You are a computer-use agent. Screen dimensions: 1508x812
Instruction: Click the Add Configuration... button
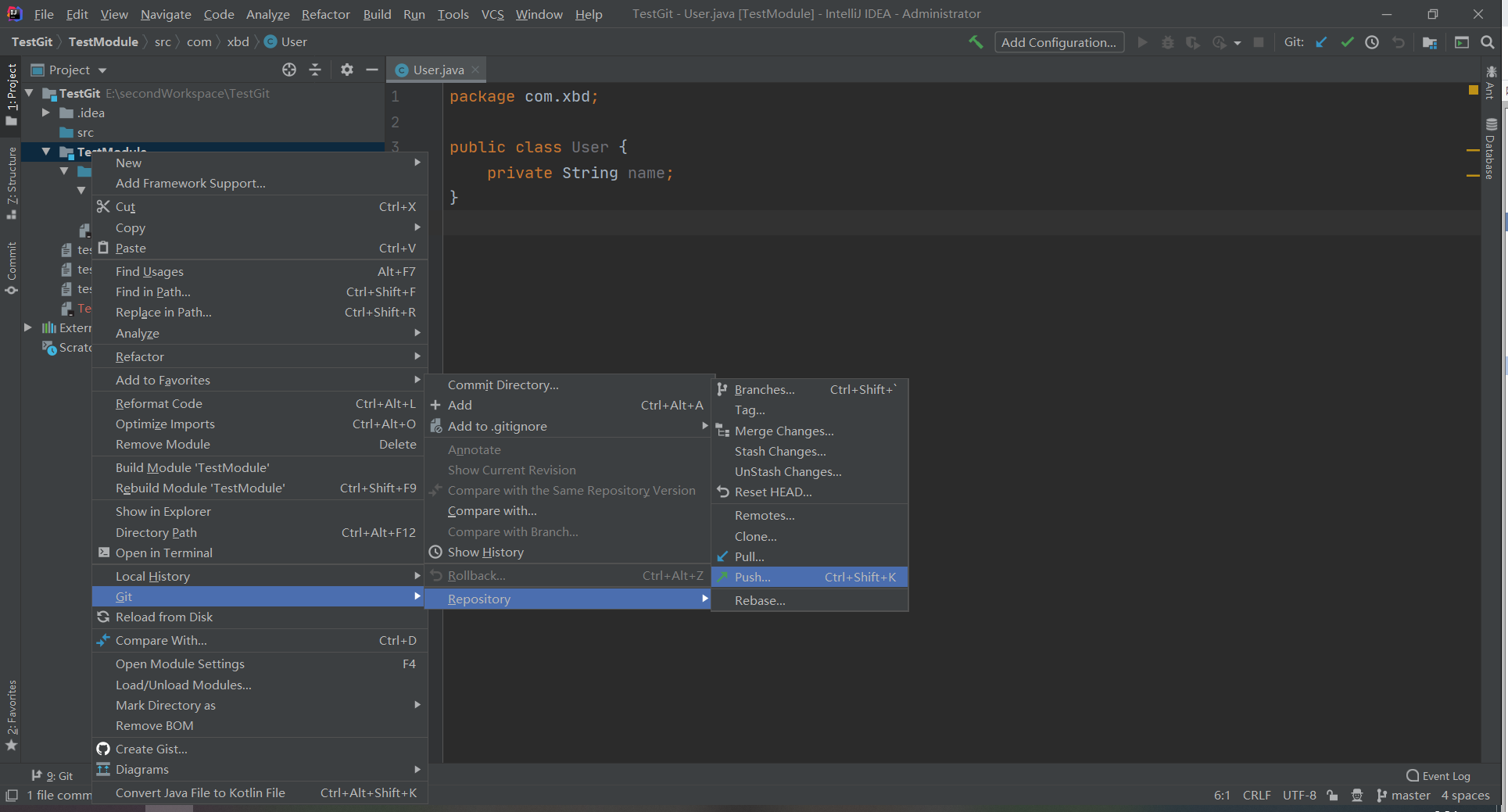coord(1058,42)
